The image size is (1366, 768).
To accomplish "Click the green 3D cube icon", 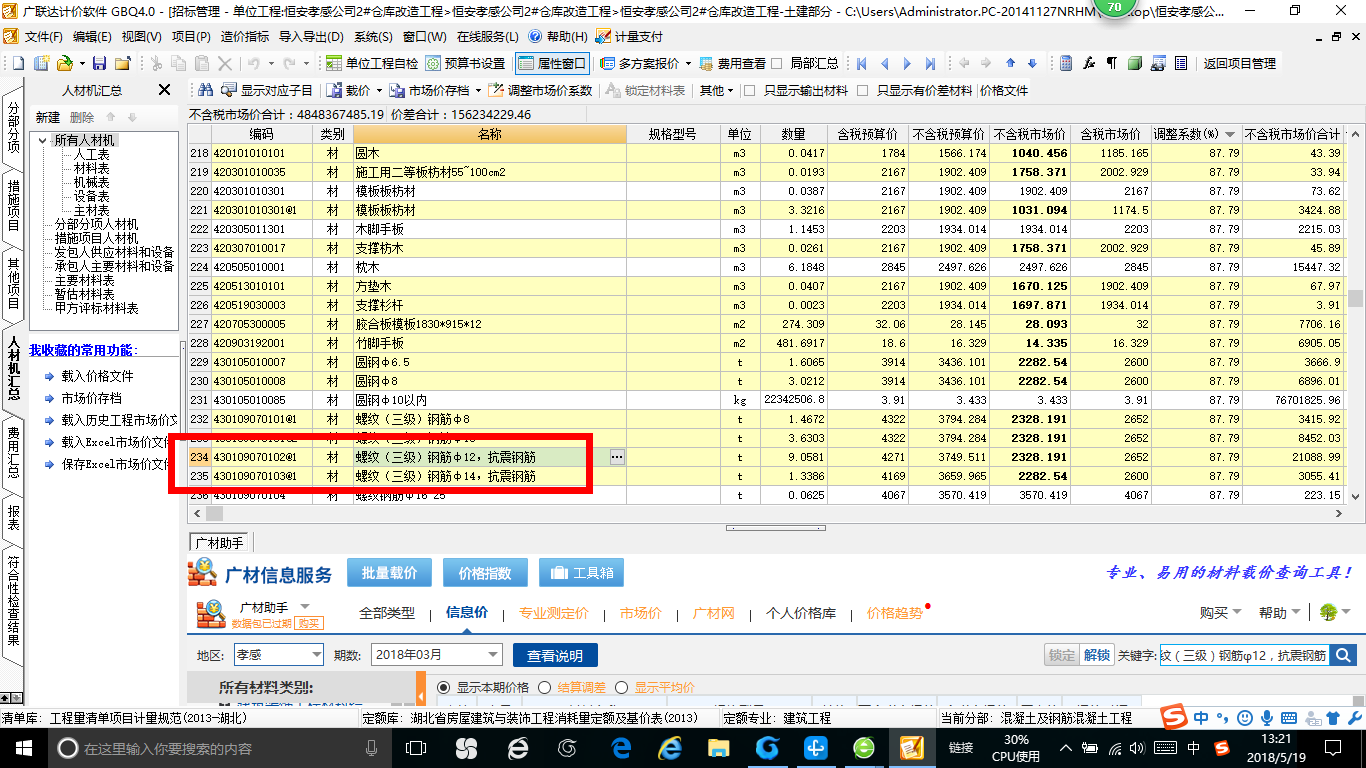I will point(1134,63).
